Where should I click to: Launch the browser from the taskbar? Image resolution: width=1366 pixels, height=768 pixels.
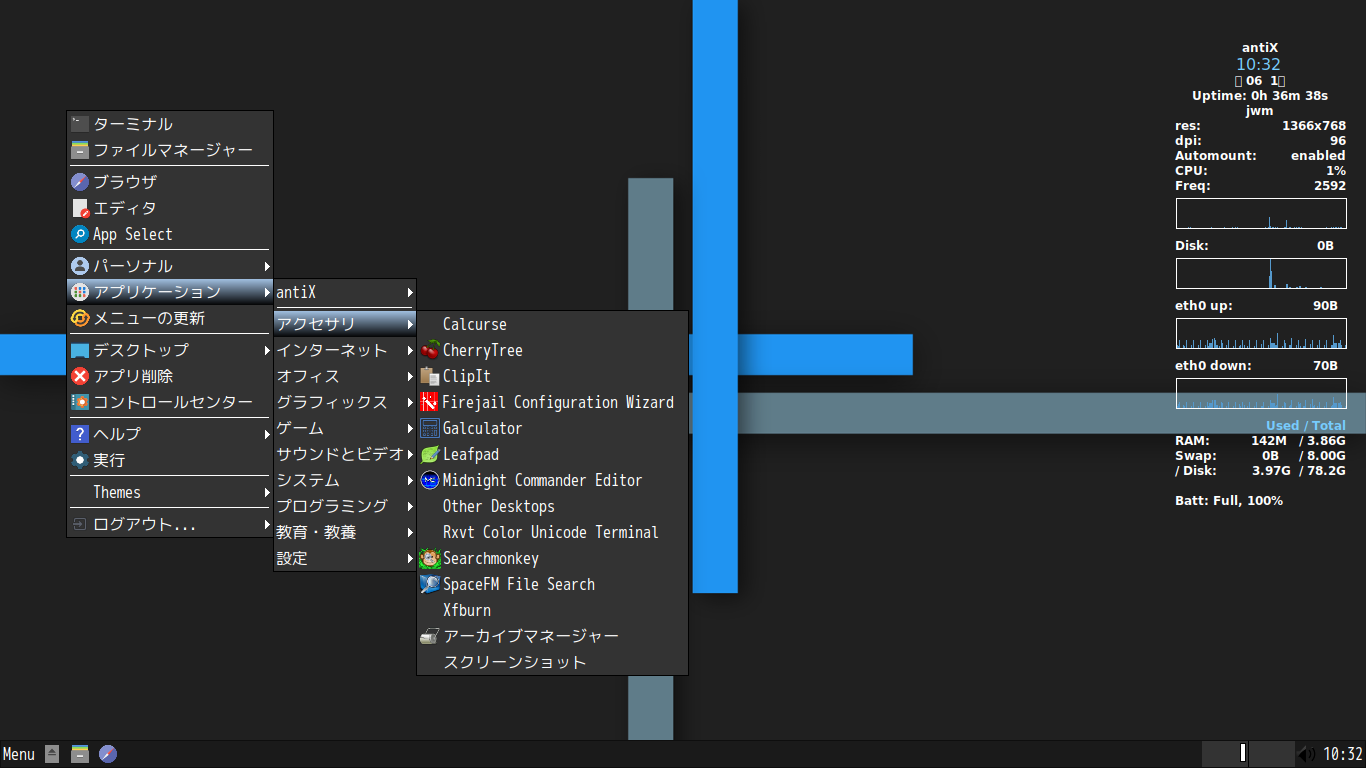(108, 754)
